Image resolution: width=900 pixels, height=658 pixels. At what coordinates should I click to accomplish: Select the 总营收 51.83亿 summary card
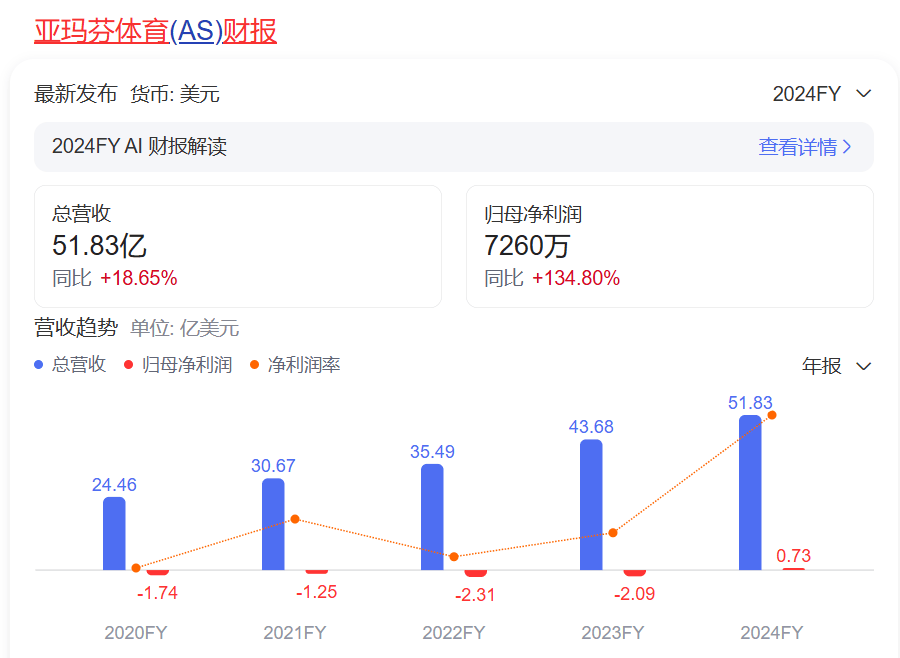[x=237, y=246]
